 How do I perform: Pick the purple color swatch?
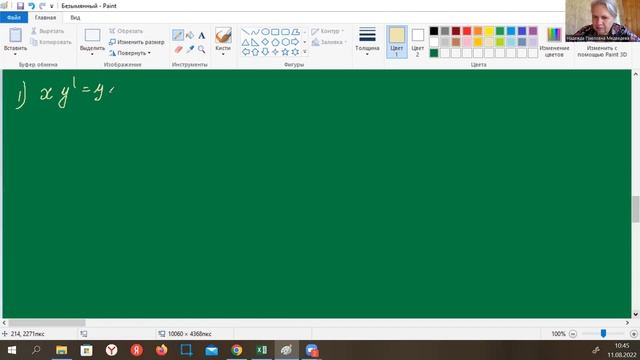click(533, 31)
